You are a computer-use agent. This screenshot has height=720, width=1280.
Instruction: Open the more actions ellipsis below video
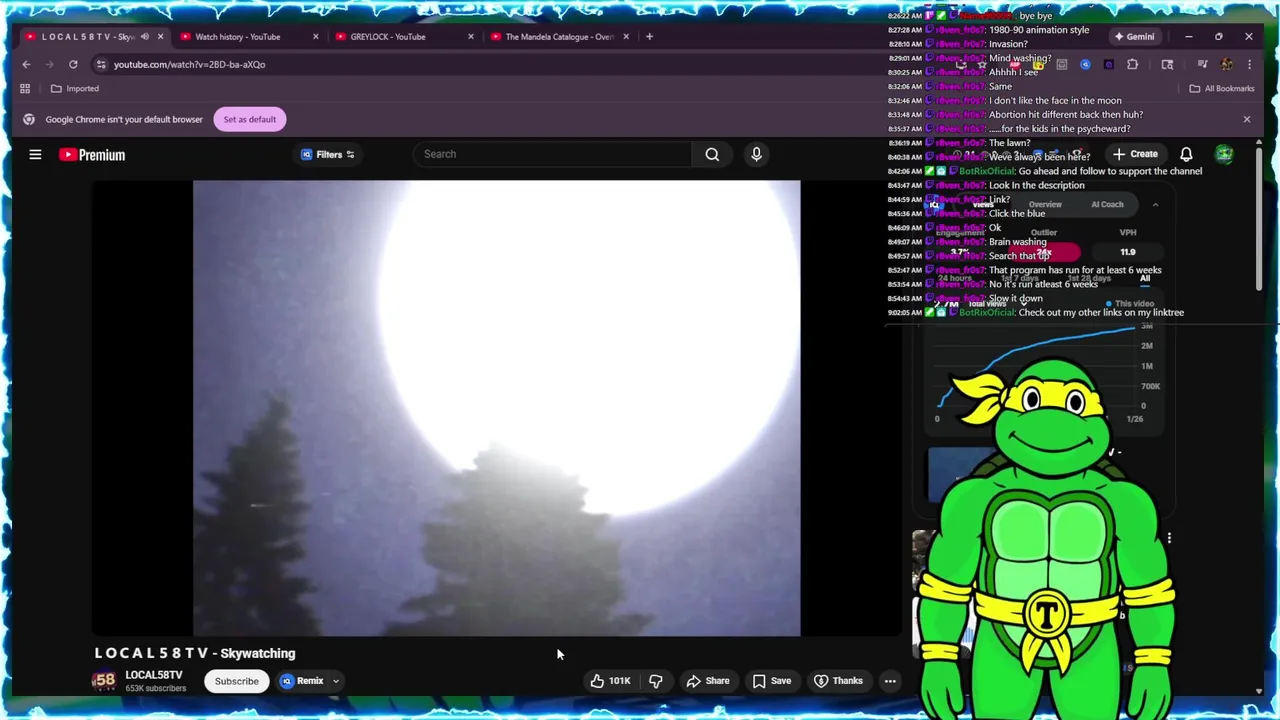[890, 681]
